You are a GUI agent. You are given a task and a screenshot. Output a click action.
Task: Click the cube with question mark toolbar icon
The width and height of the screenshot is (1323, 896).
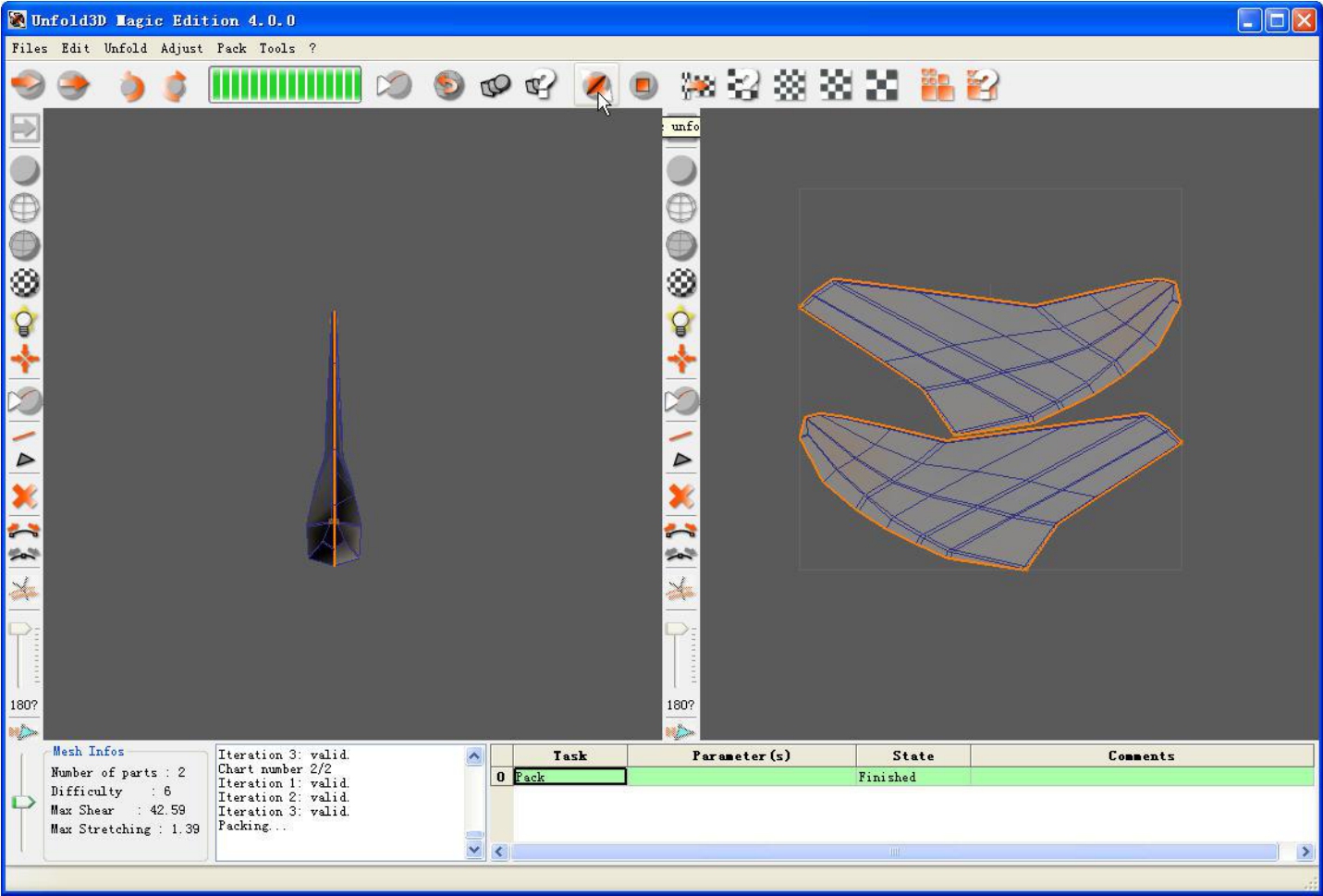point(541,85)
